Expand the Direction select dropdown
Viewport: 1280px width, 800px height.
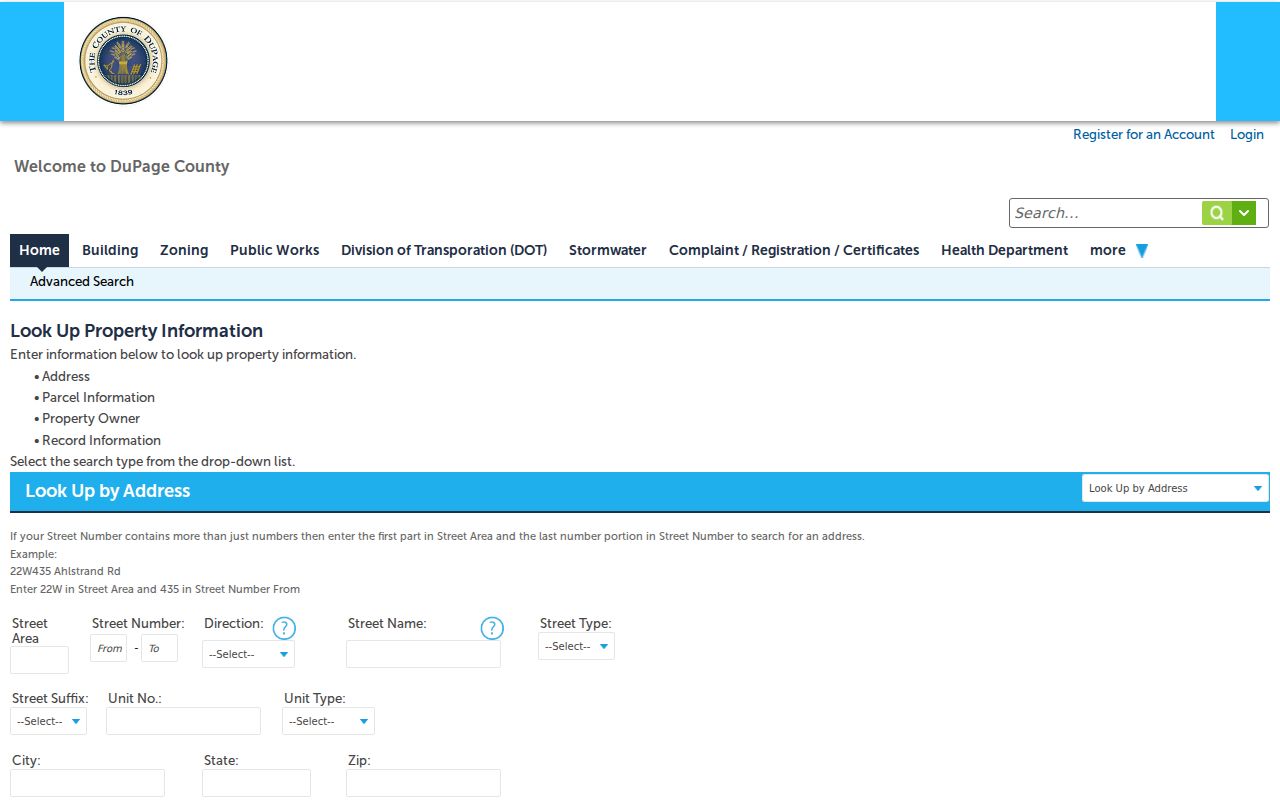coord(248,654)
